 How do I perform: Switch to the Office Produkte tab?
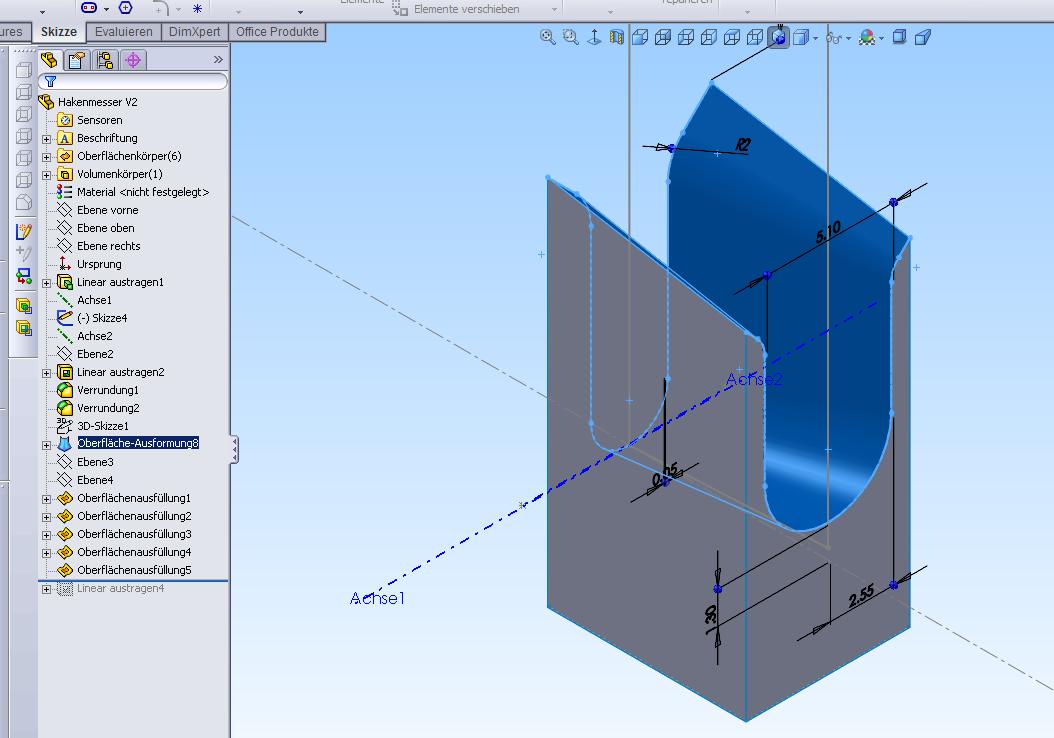point(277,32)
